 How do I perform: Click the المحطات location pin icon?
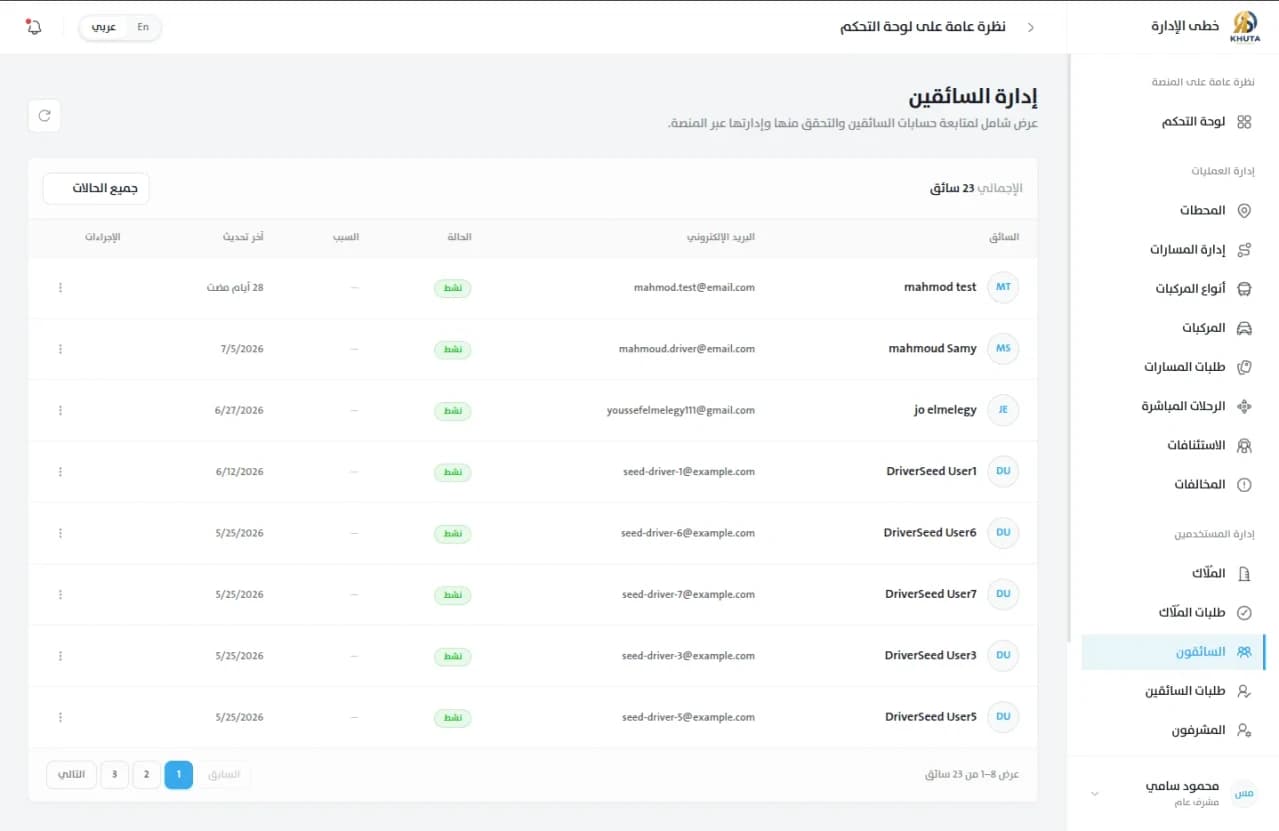(x=1244, y=211)
